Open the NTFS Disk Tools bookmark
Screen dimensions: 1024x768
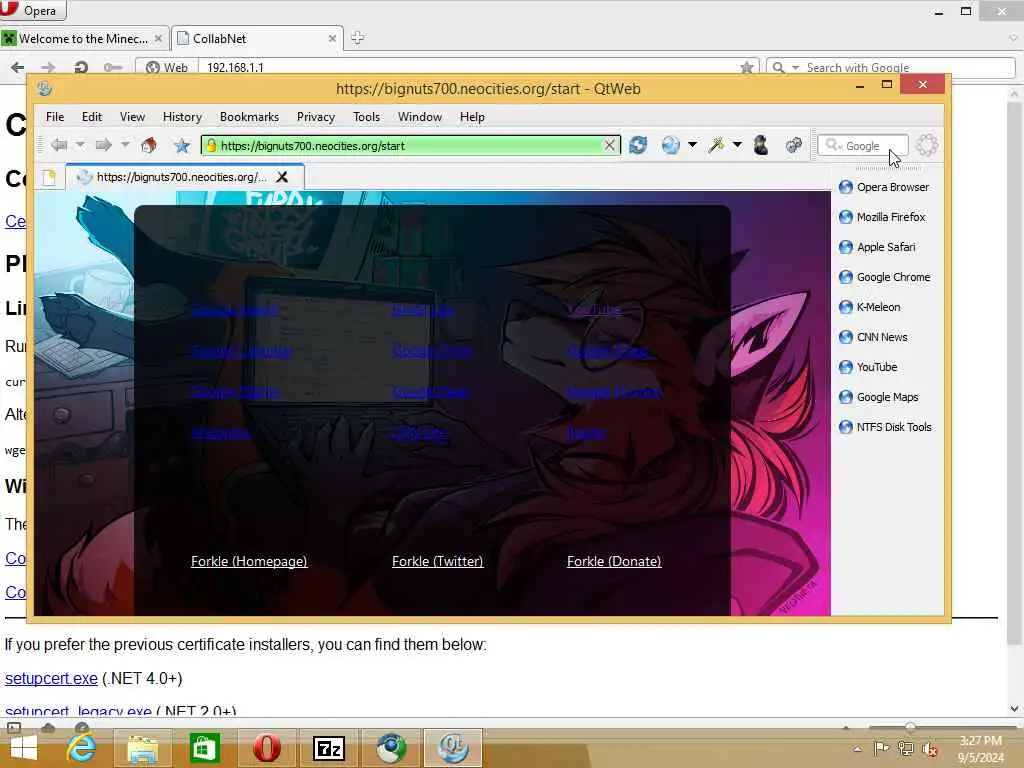coord(886,427)
